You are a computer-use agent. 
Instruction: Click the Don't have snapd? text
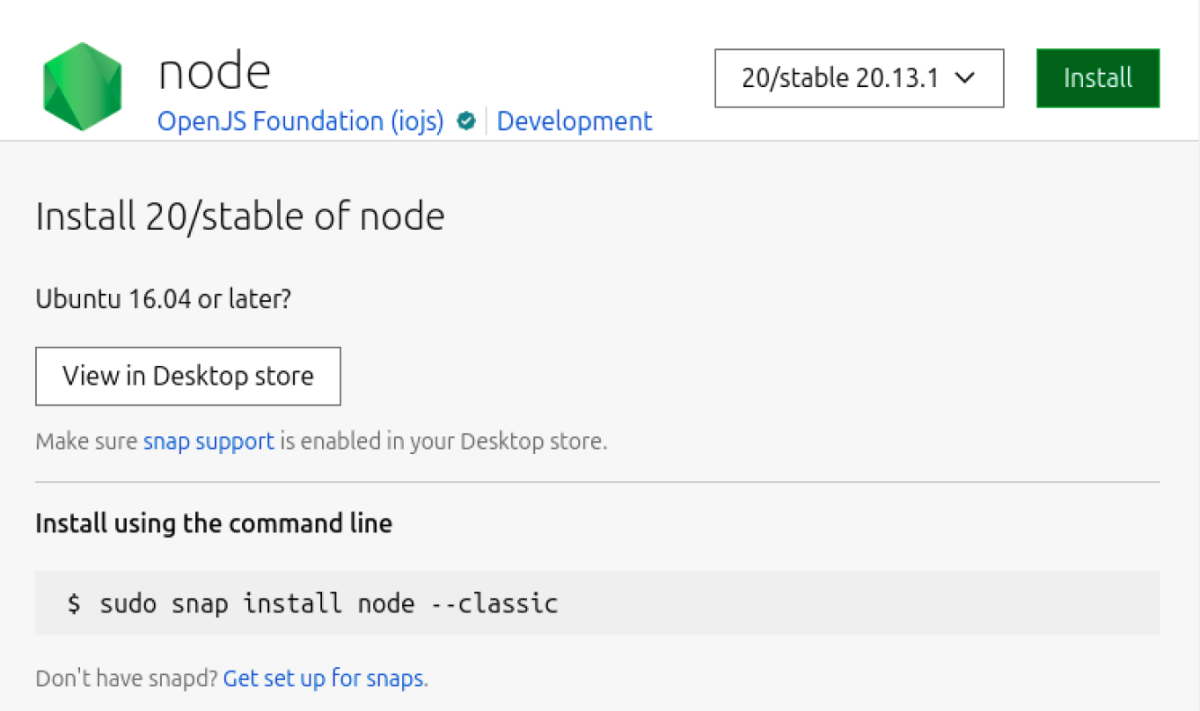pyautogui.click(x=126, y=678)
